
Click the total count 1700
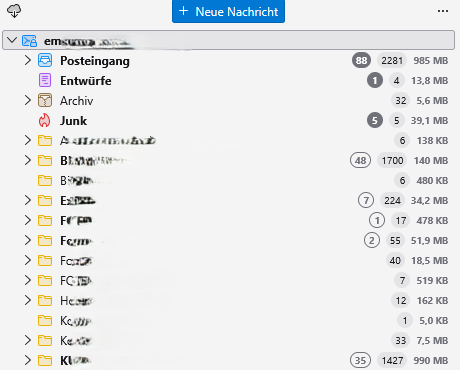pyautogui.click(x=392, y=160)
